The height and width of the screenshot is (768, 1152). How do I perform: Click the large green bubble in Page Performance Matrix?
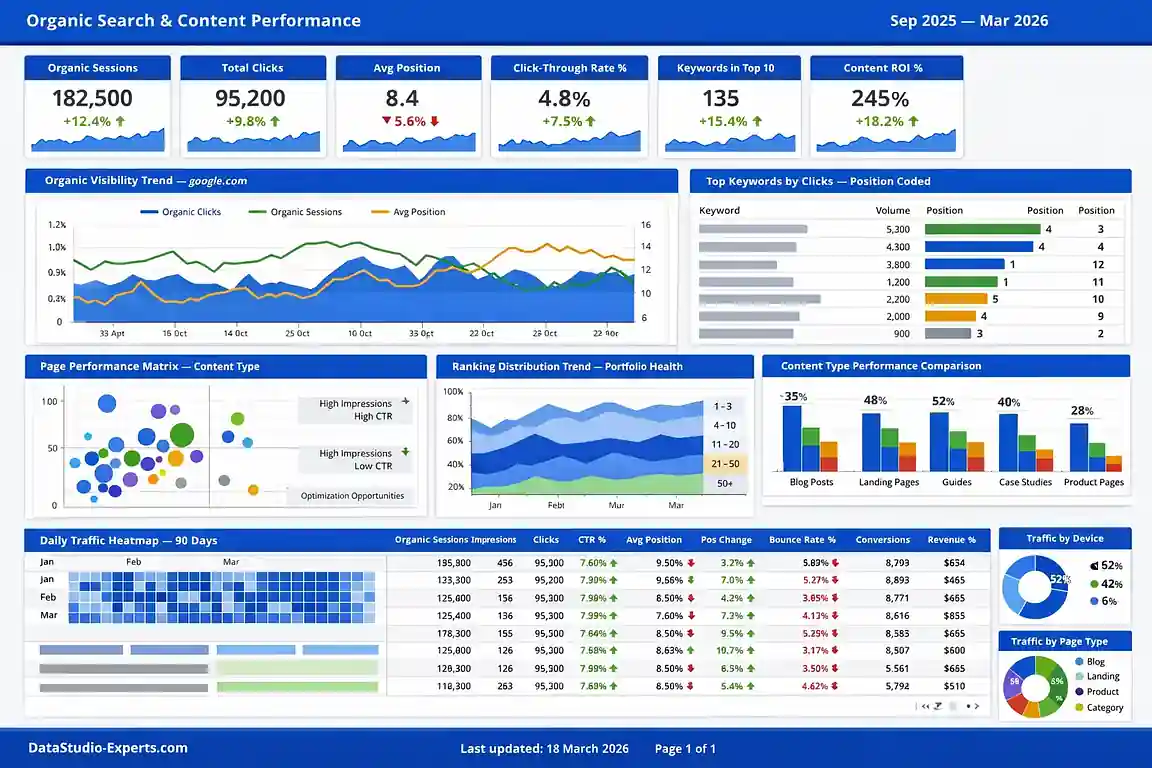(x=180, y=434)
